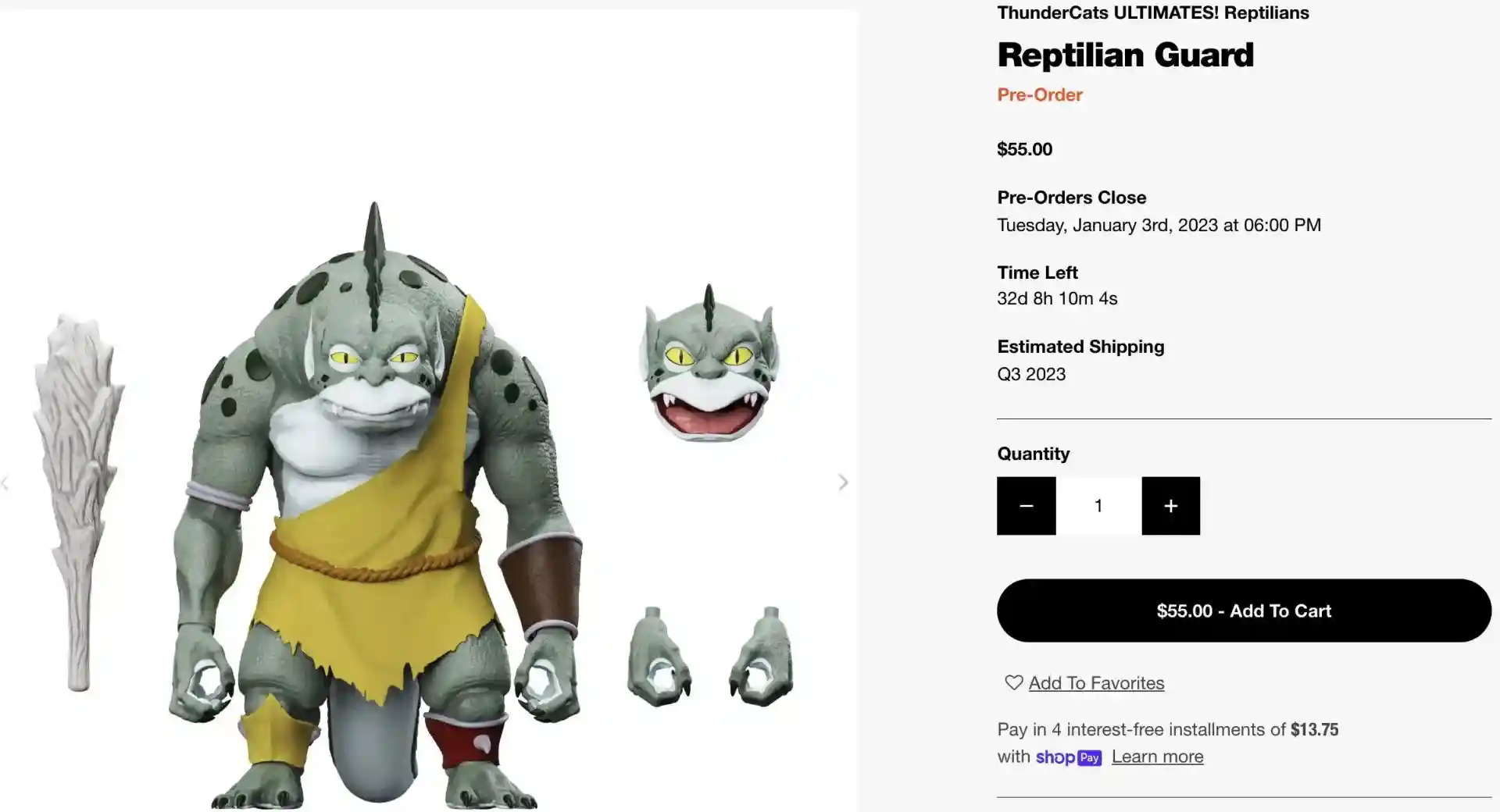Go to next product image arrow

[x=843, y=483]
